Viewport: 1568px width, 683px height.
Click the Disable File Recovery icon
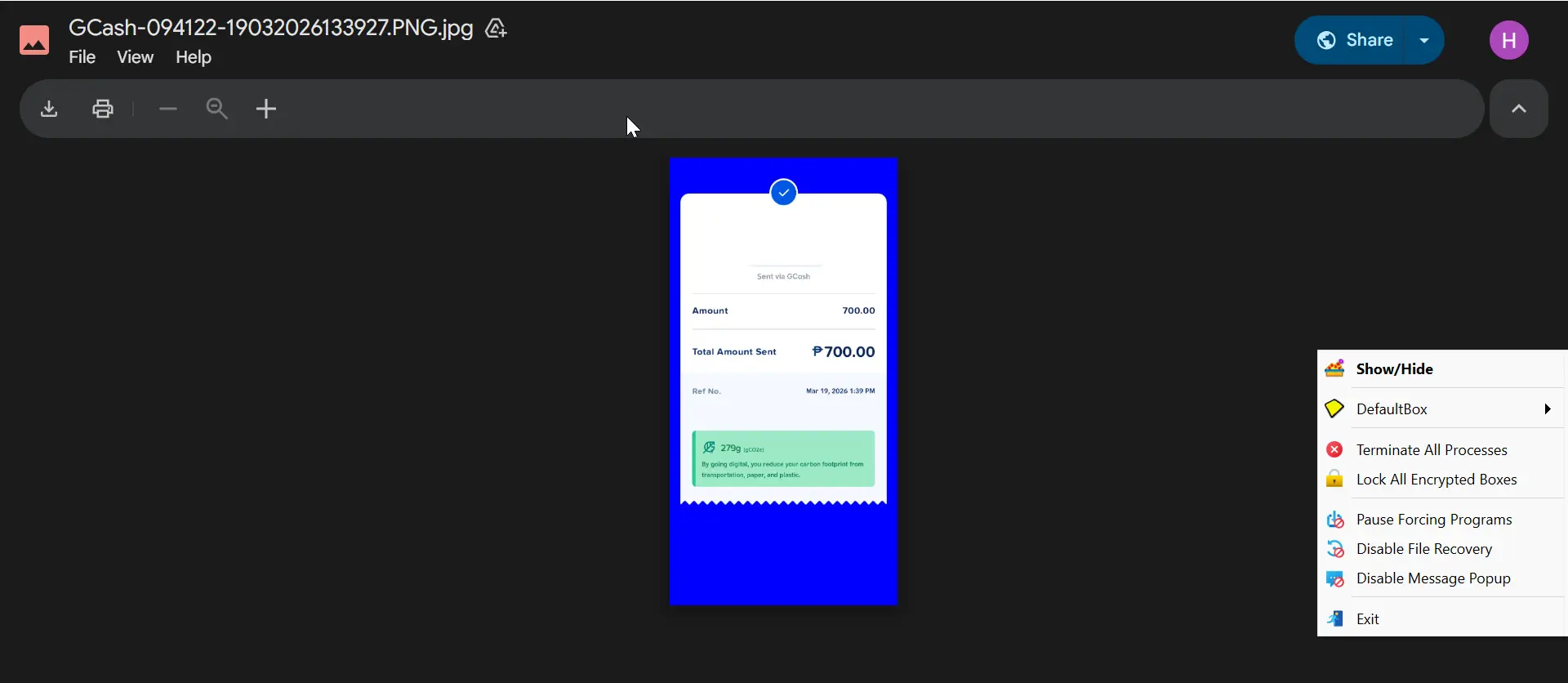tap(1335, 549)
